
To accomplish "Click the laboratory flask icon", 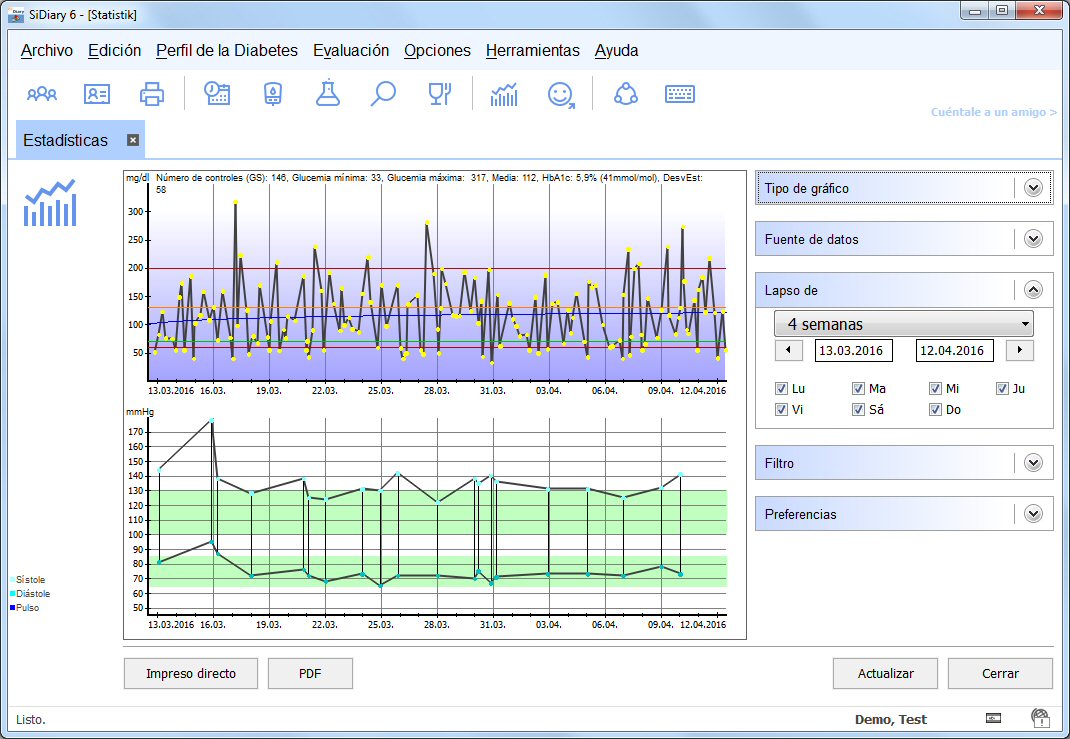I will click(x=327, y=94).
